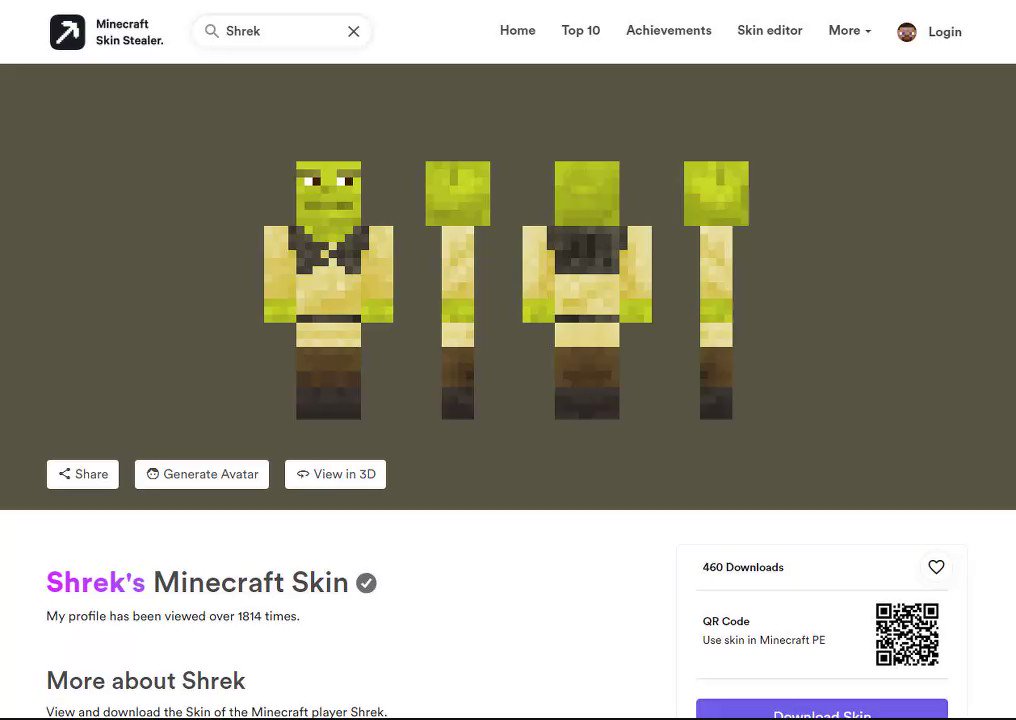Click the 'More about Shrek' heading
1016x720 pixels.
(146, 680)
